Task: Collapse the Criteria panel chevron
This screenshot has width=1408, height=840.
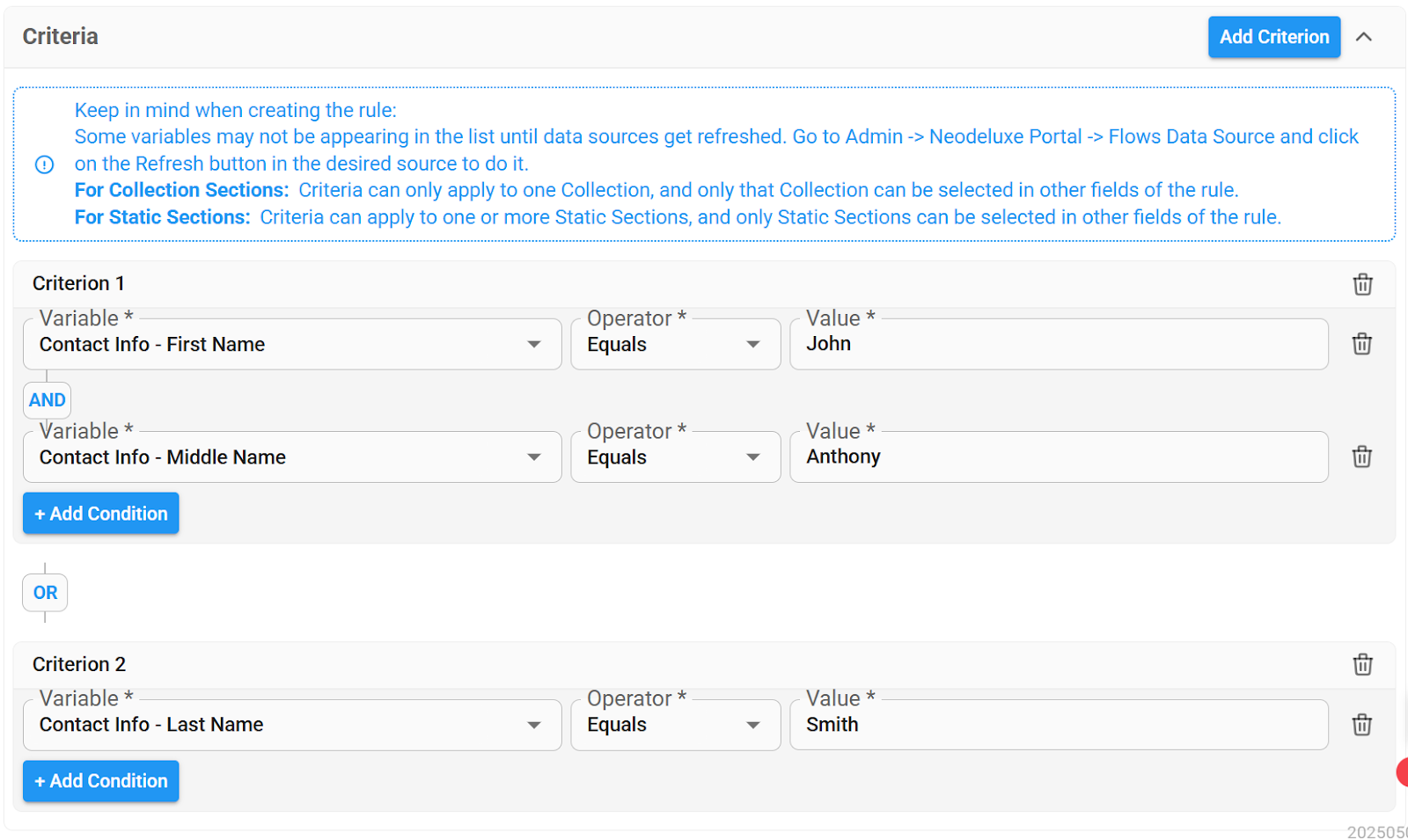Action: pos(1364,37)
